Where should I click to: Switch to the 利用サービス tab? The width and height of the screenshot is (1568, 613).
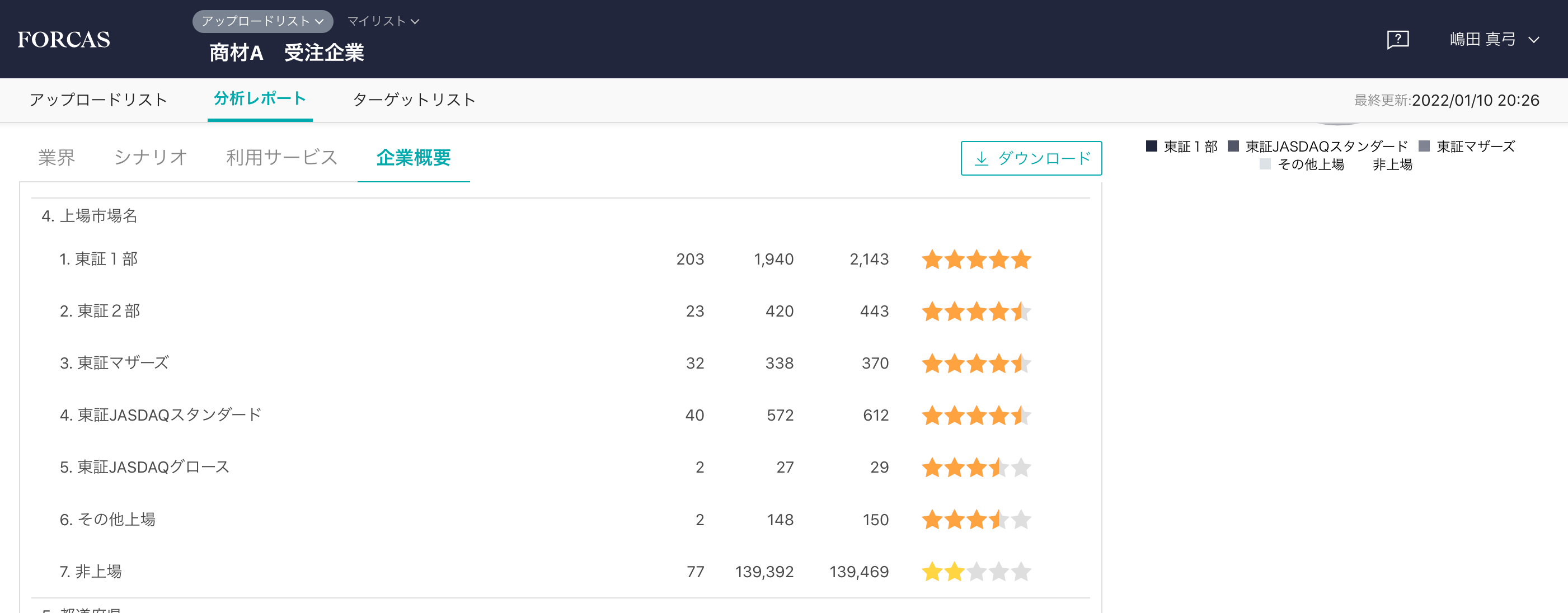click(x=282, y=158)
